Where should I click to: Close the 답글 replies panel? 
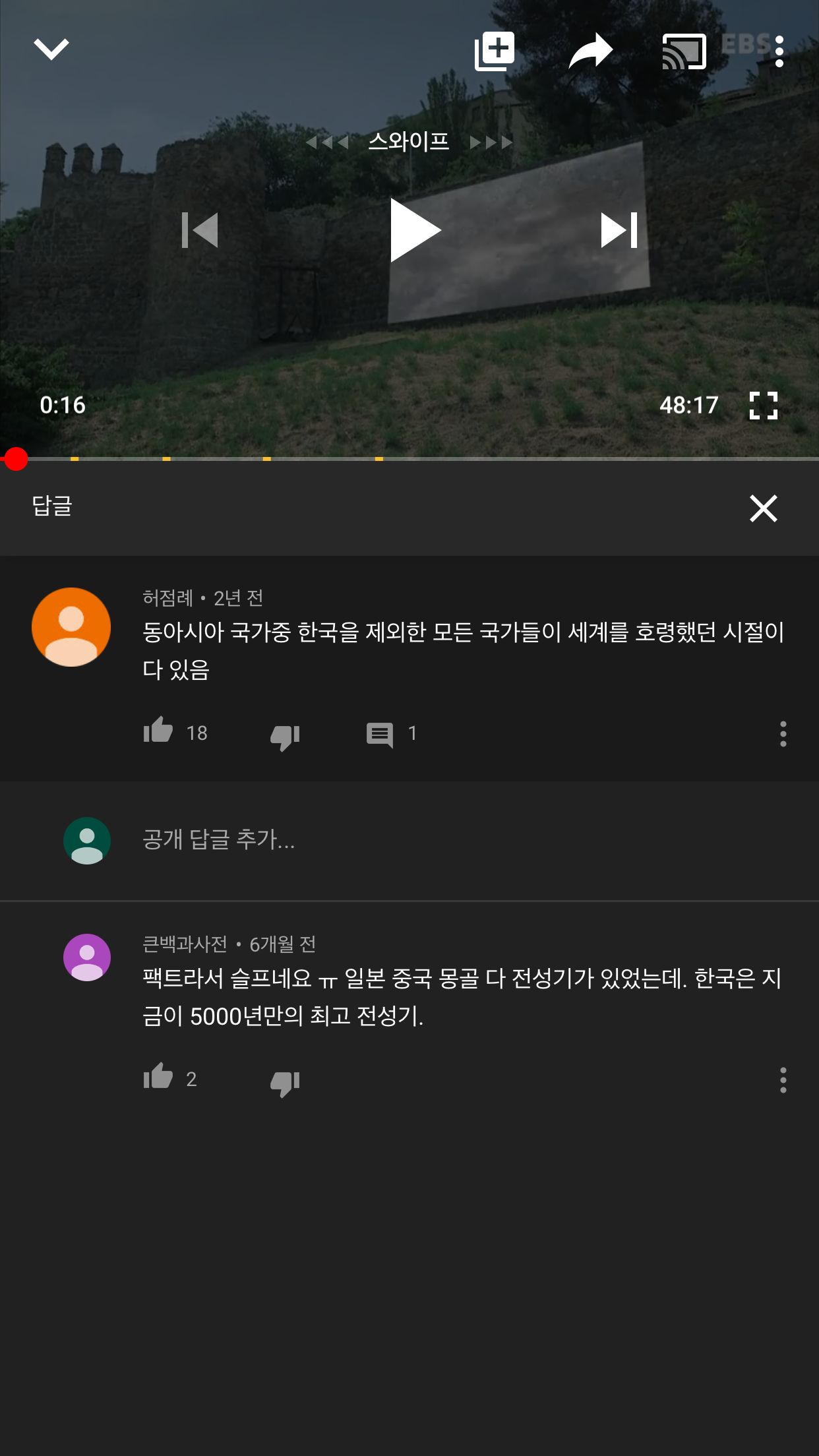(764, 508)
